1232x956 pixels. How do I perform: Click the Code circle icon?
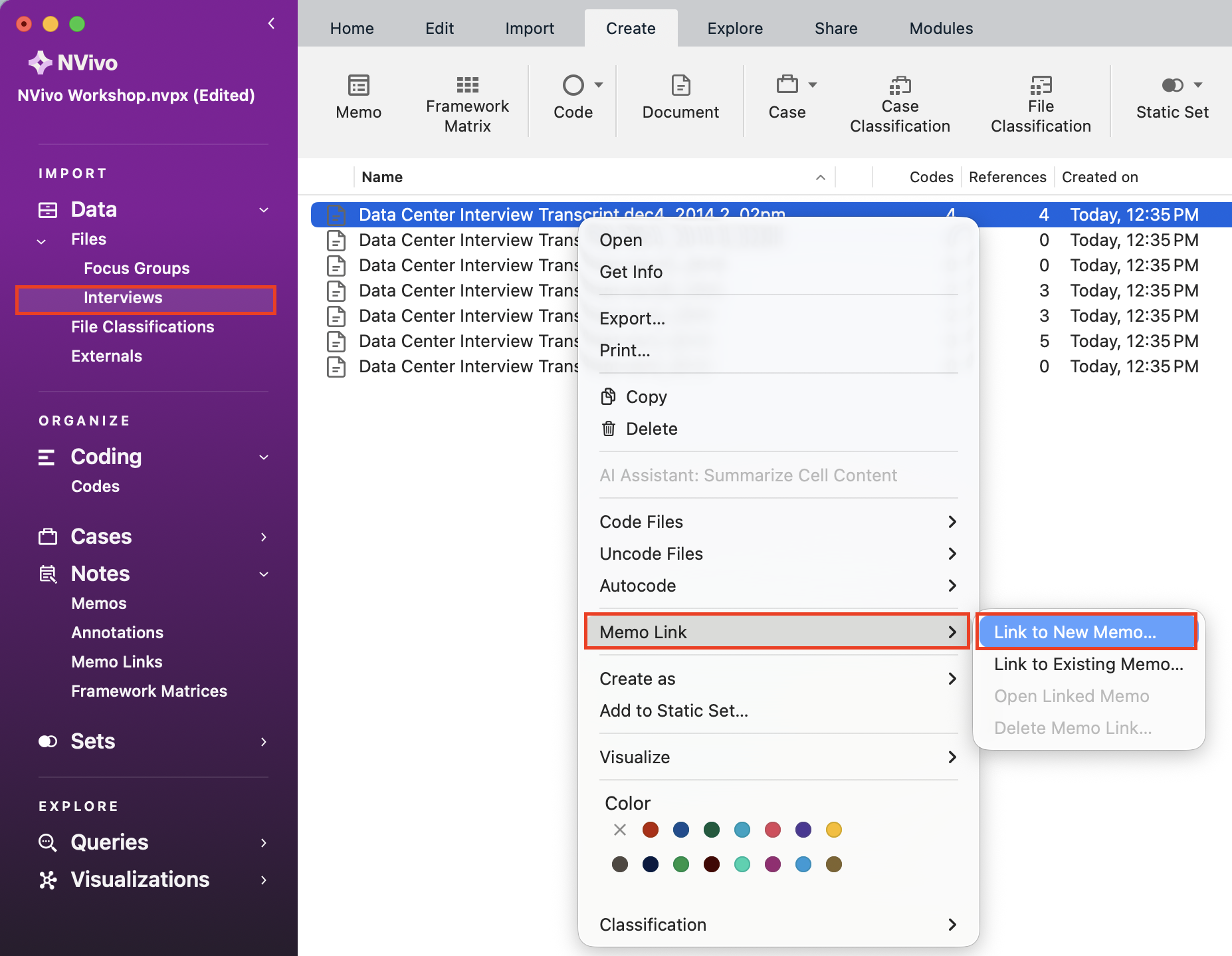tap(573, 85)
